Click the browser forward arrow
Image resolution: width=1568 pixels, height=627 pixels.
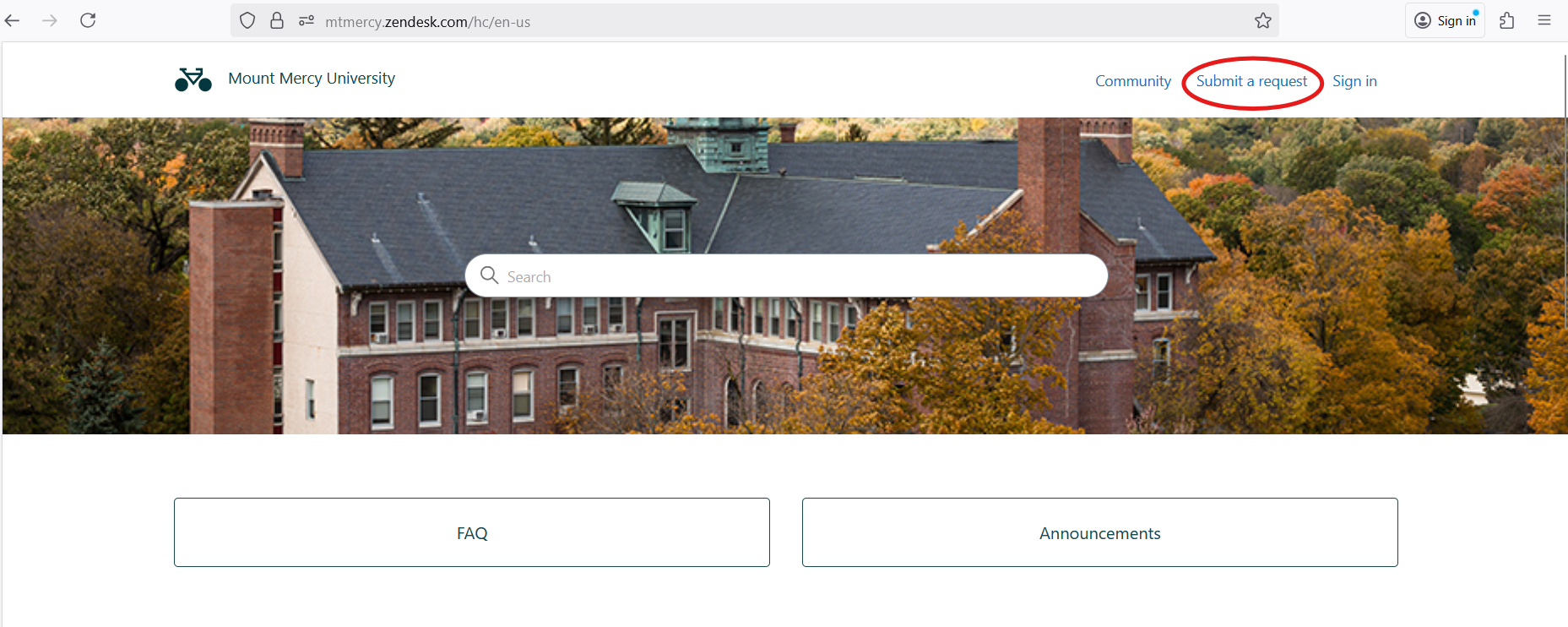click(50, 20)
